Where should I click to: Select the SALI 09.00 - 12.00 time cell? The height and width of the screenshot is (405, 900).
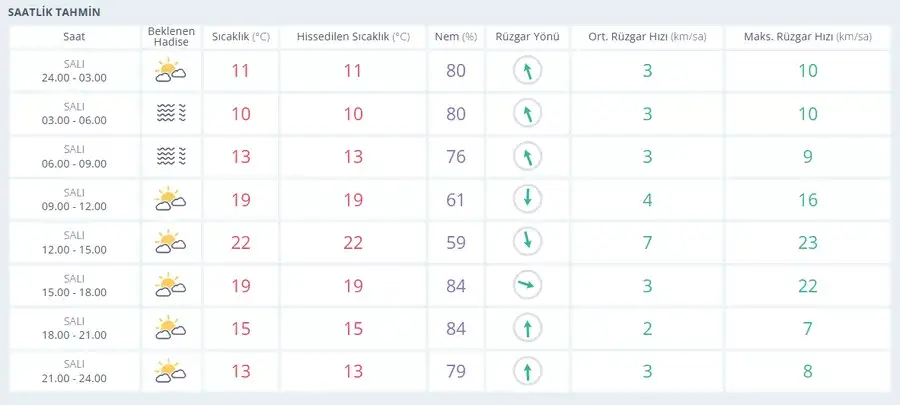click(x=74, y=199)
